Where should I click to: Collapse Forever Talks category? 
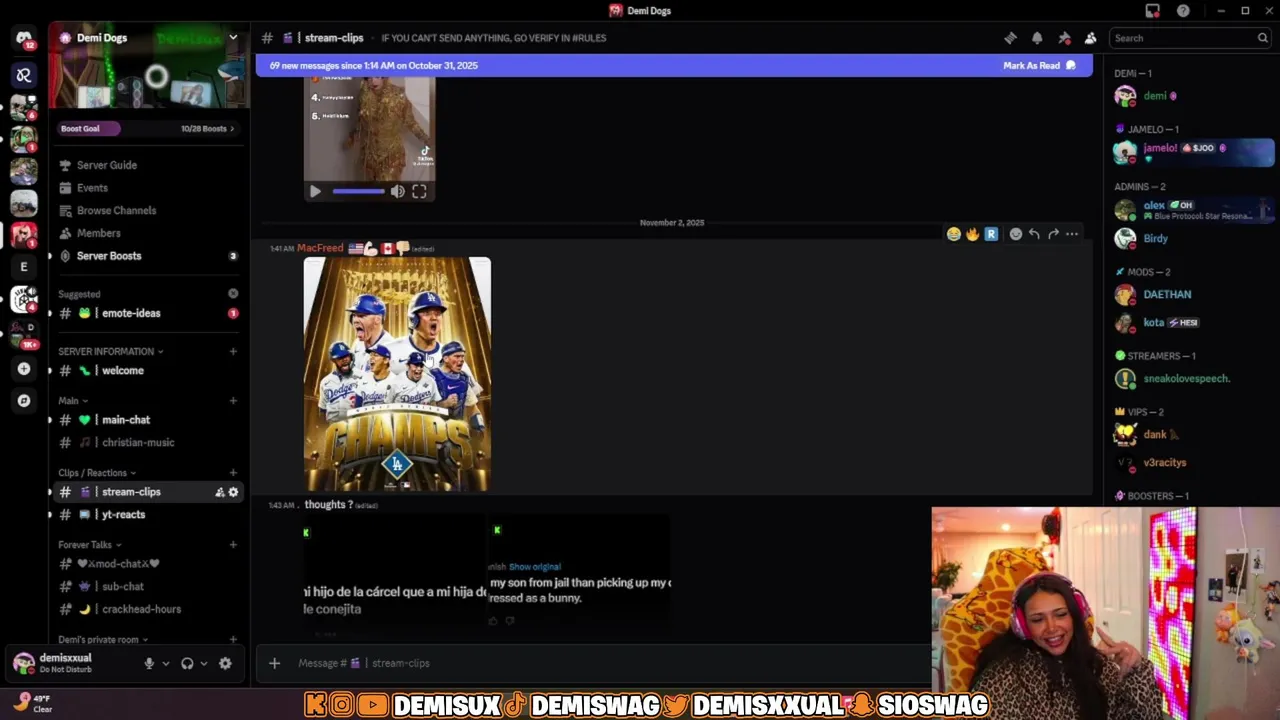pyautogui.click(x=89, y=545)
